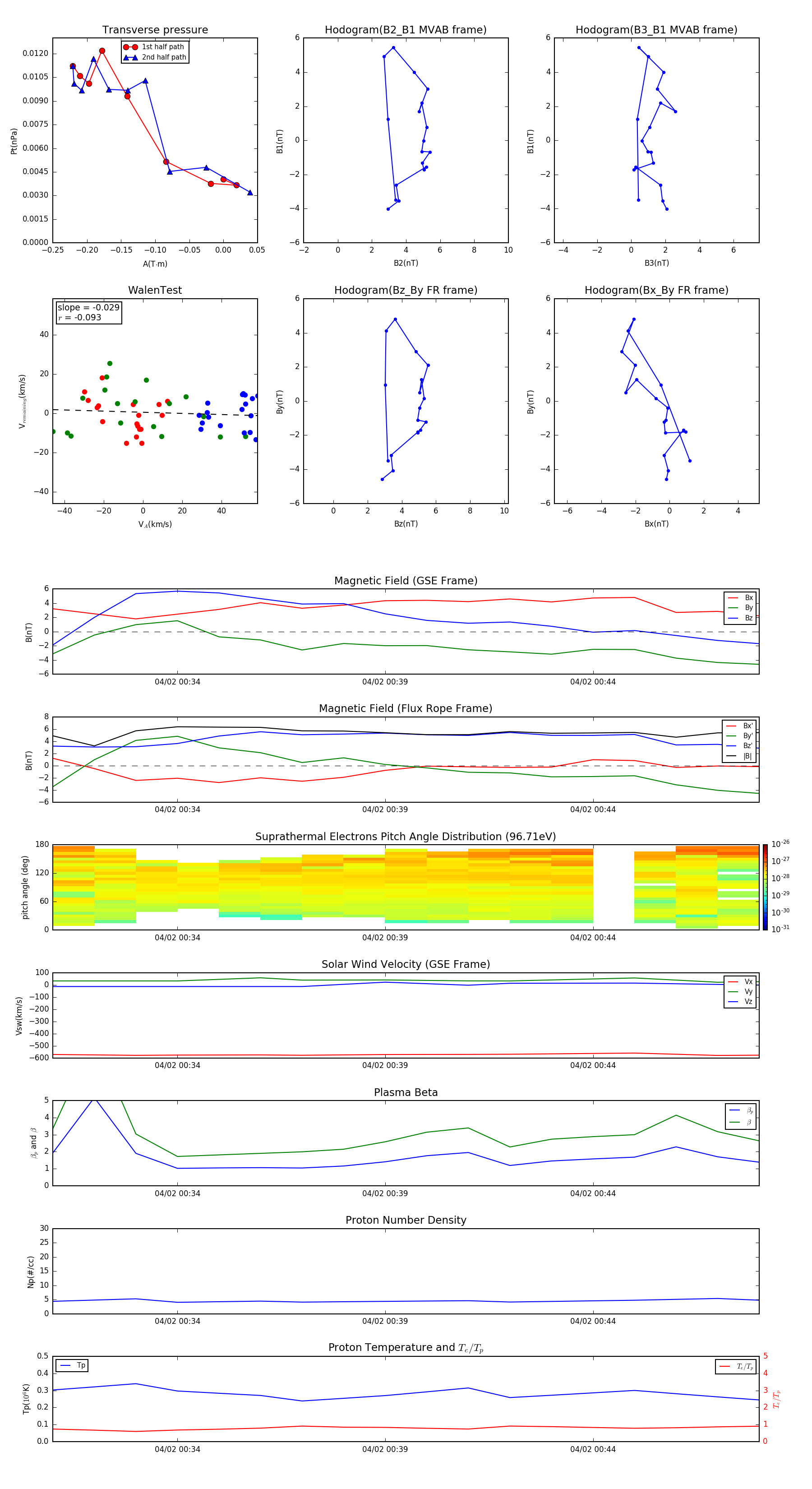Click '04/02 00:39' tick under Plasma Beta
The height and width of the screenshot is (1489, 812).
coord(385,1193)
